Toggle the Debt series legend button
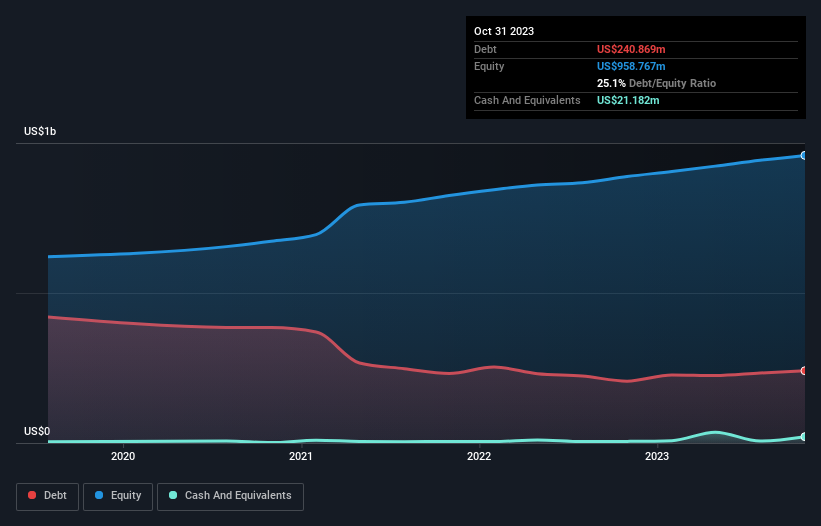 point(48,496)
